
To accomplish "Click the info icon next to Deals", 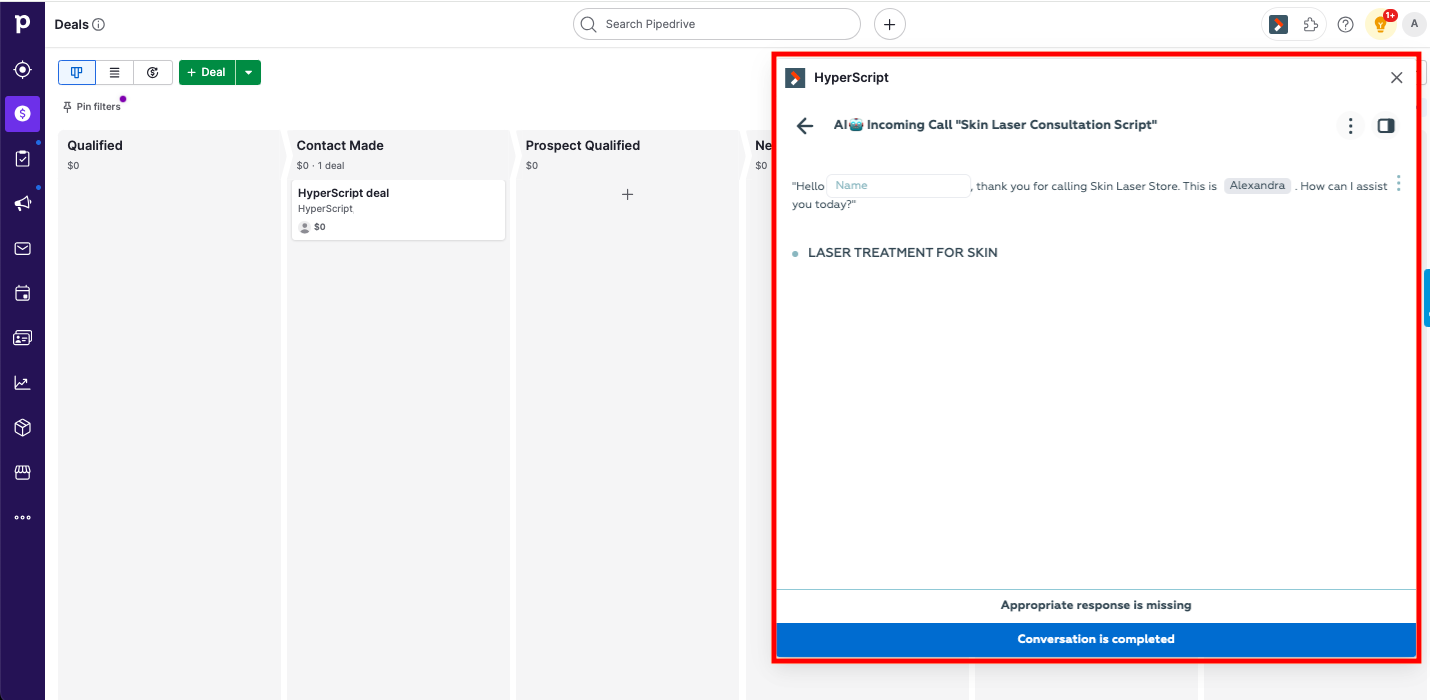I will (98, 24).
